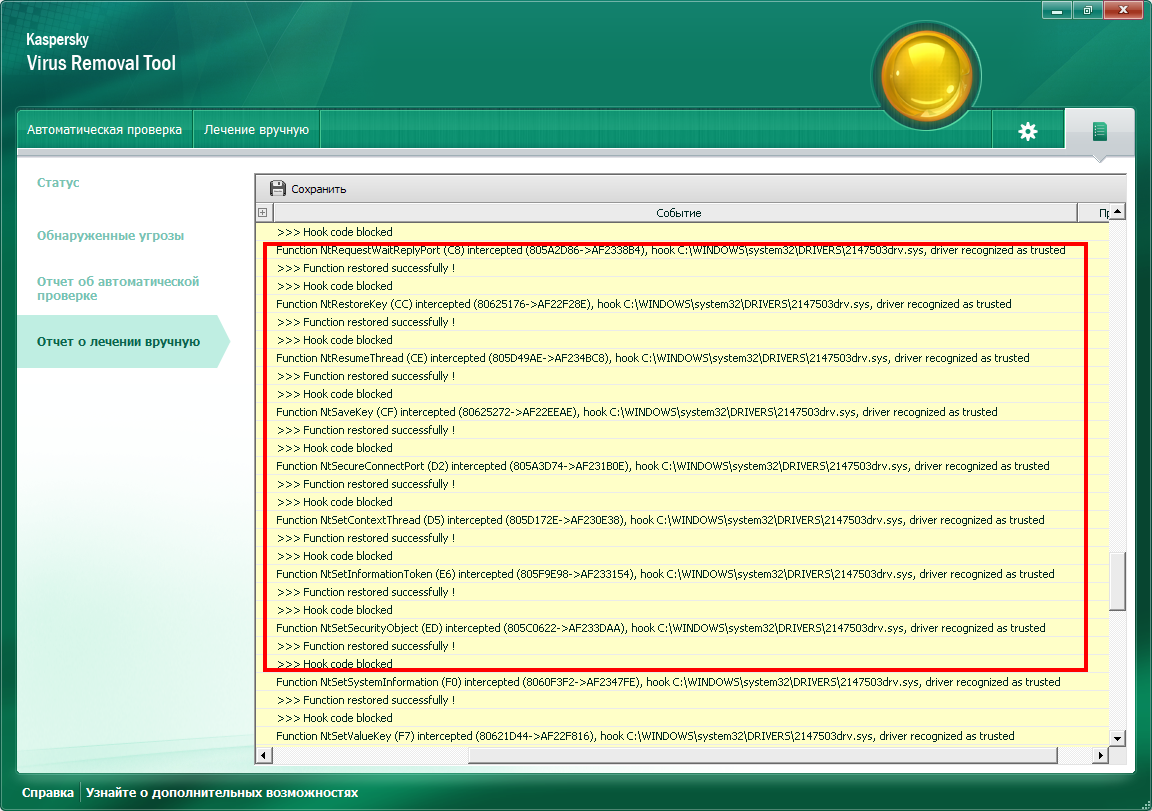Click the floppy disk save icon
Image resolution: width=1152 pixels, height=811 pixels.
(278, 189)
